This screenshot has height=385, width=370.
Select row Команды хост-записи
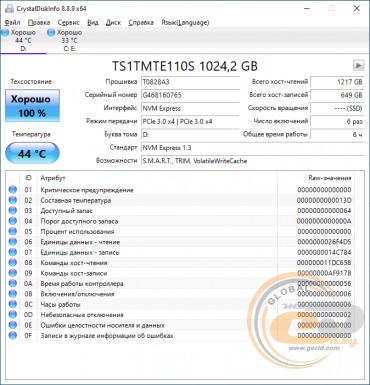(x=180, y=273)
